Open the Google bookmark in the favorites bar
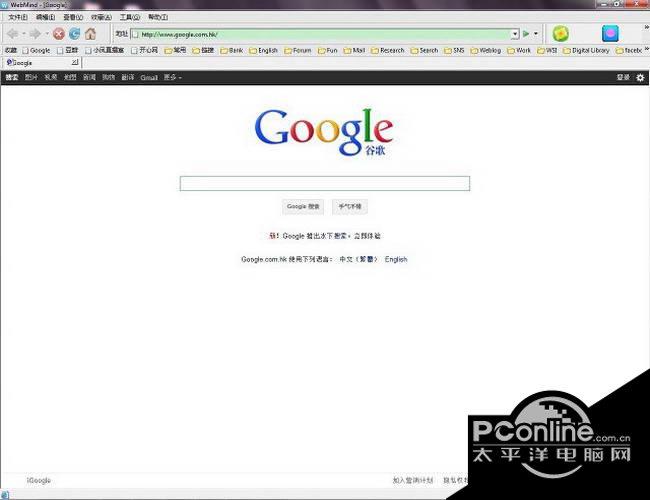This screenshot has width=650, height=500. [36, 51]
